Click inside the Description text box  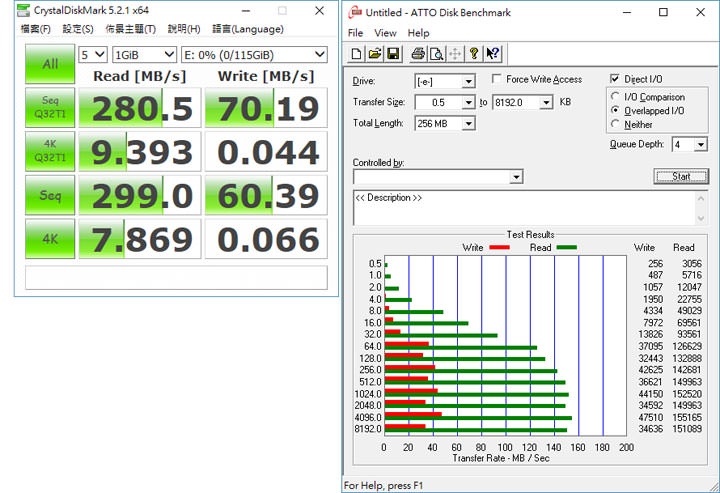(x=525, y=208)
